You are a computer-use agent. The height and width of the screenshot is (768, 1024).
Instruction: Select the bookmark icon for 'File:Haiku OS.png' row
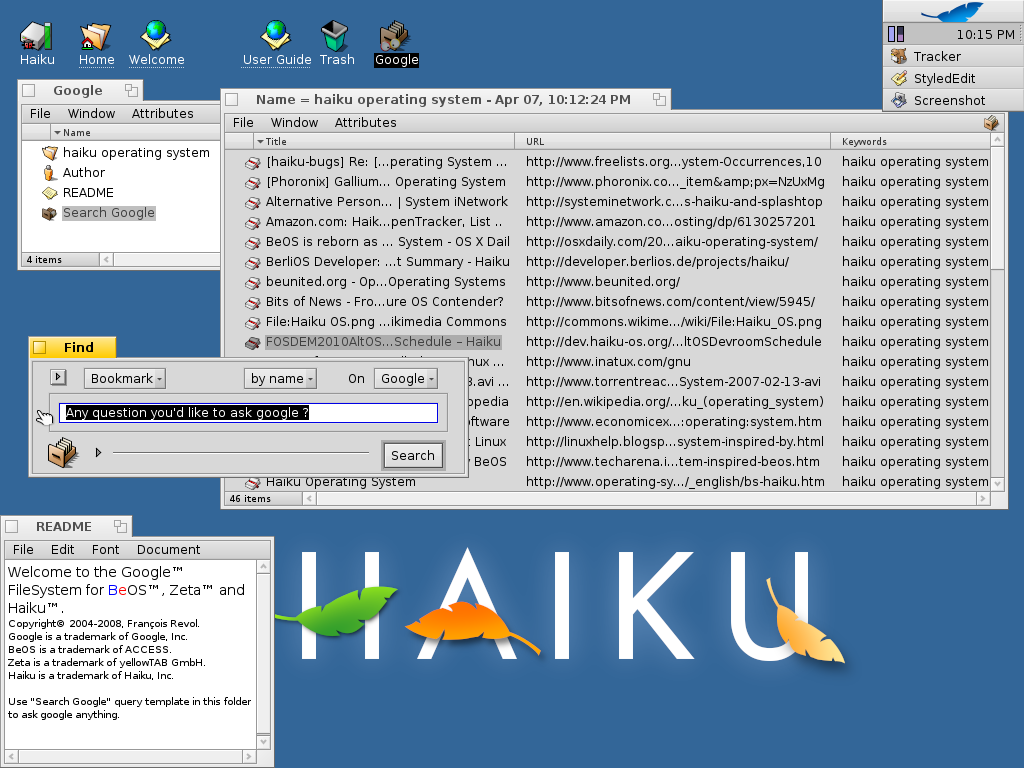(x=253, y=323)
